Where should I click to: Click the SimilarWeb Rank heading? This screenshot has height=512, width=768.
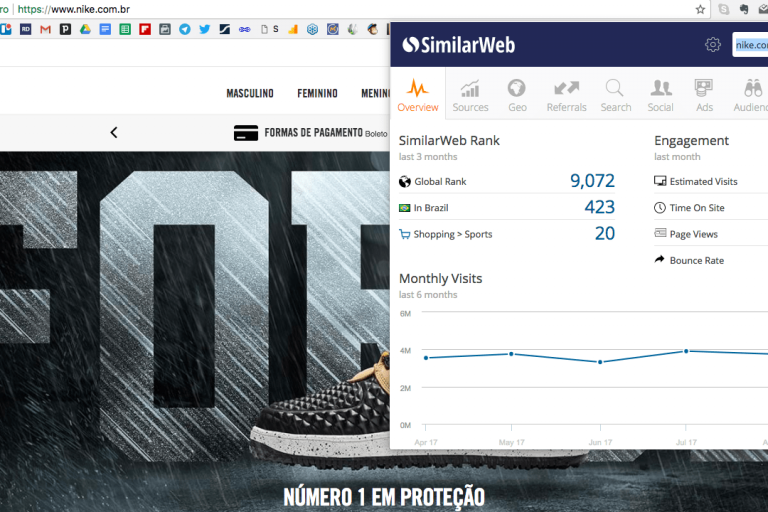tap(449, 141)
